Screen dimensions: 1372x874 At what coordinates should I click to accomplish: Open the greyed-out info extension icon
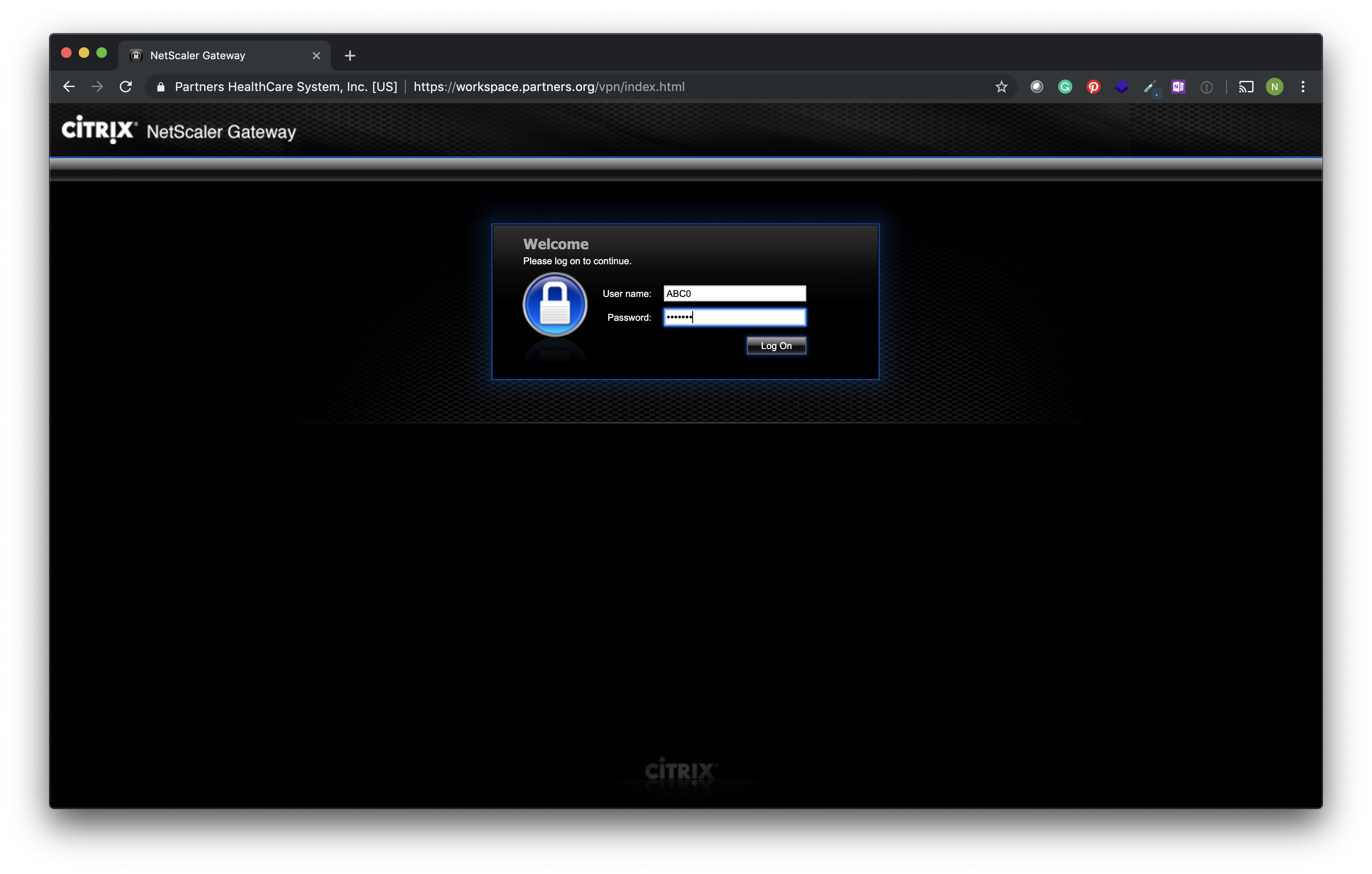(1206, 87)
